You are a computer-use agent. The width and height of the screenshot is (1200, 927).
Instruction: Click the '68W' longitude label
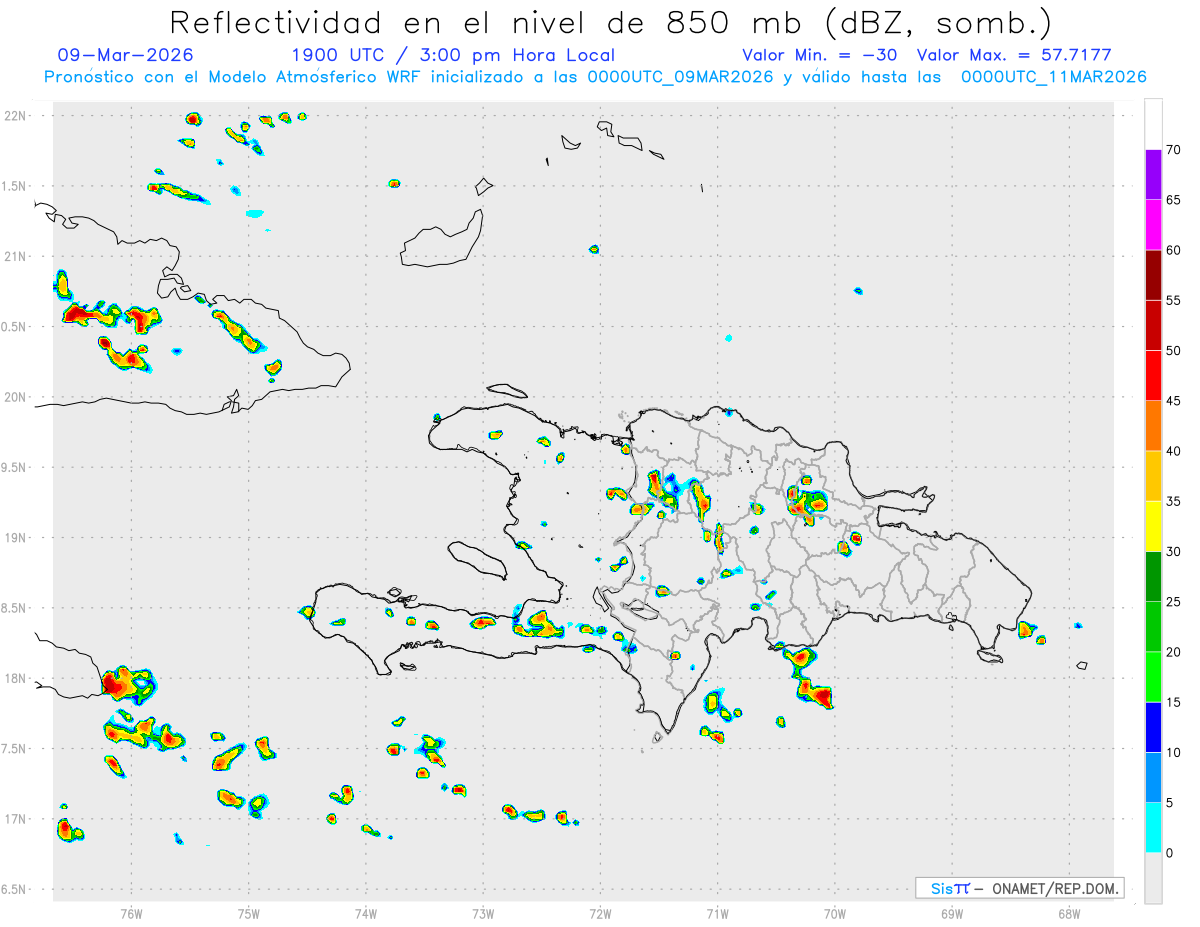click(1068, 913)
